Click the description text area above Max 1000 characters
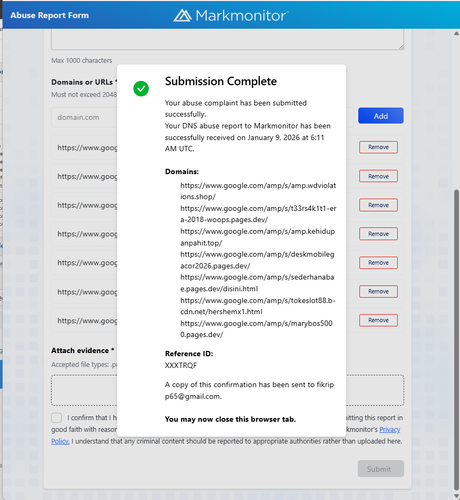Image resolution: width=460 pixels, height=500 pixels. pos(228,39)
